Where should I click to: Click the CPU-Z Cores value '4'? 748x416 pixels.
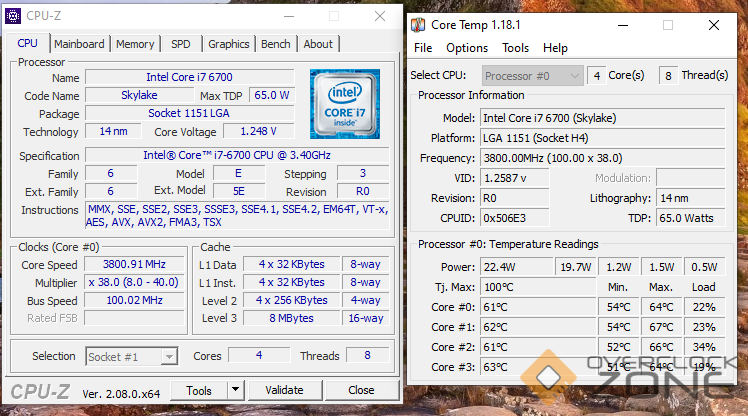click(259, 355)
